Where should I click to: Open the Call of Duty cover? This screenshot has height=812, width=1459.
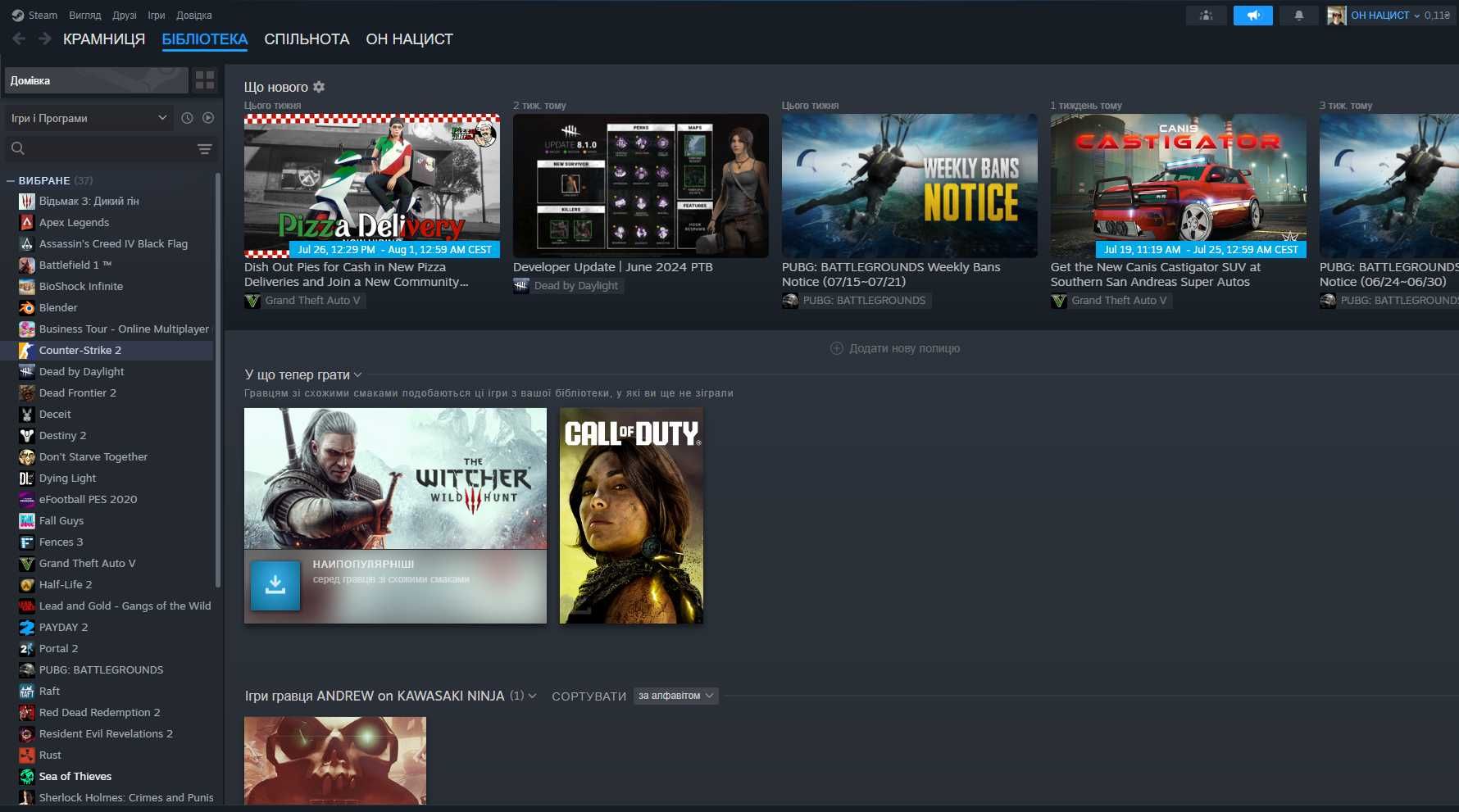(631, 515)
